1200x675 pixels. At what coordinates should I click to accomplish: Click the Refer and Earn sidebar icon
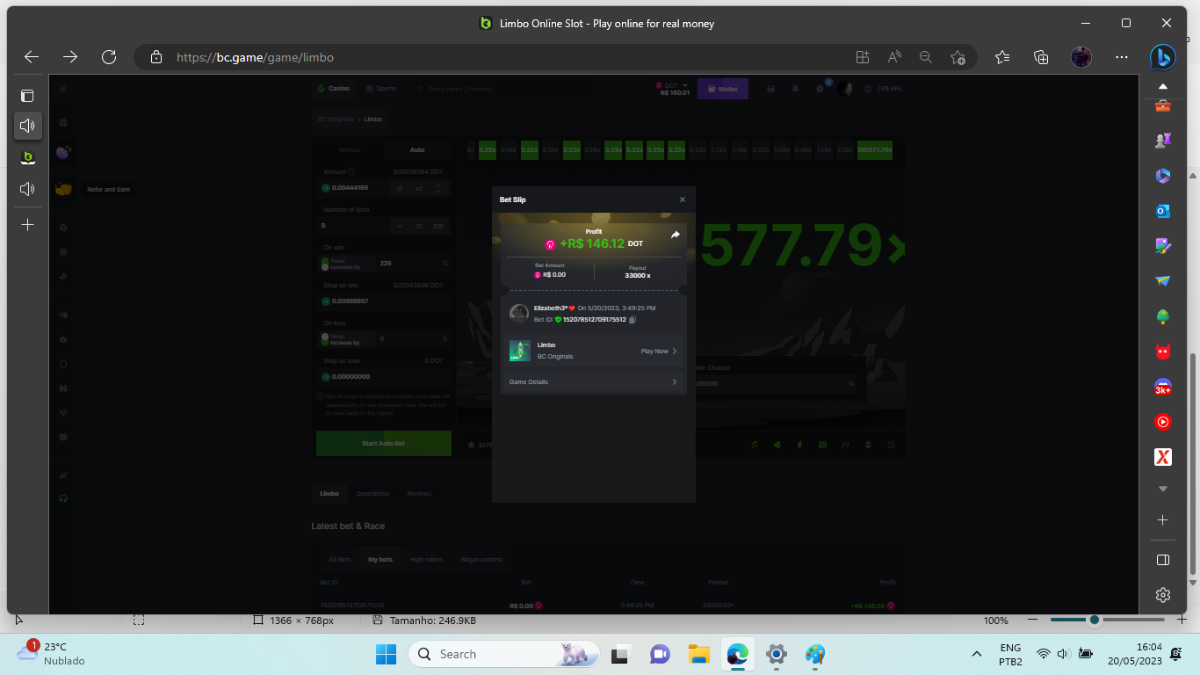63,189
